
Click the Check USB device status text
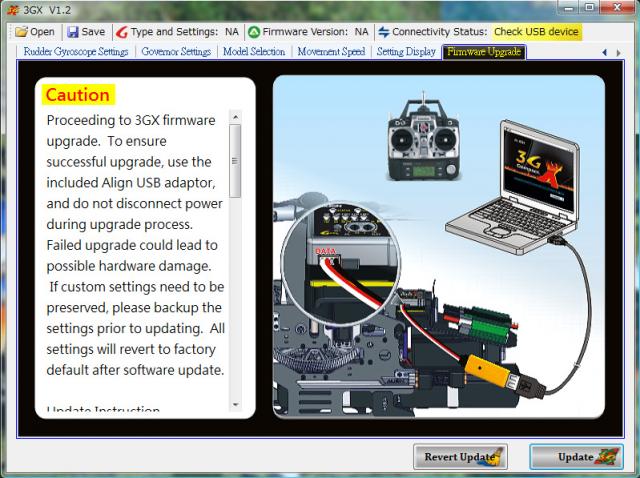536,32
